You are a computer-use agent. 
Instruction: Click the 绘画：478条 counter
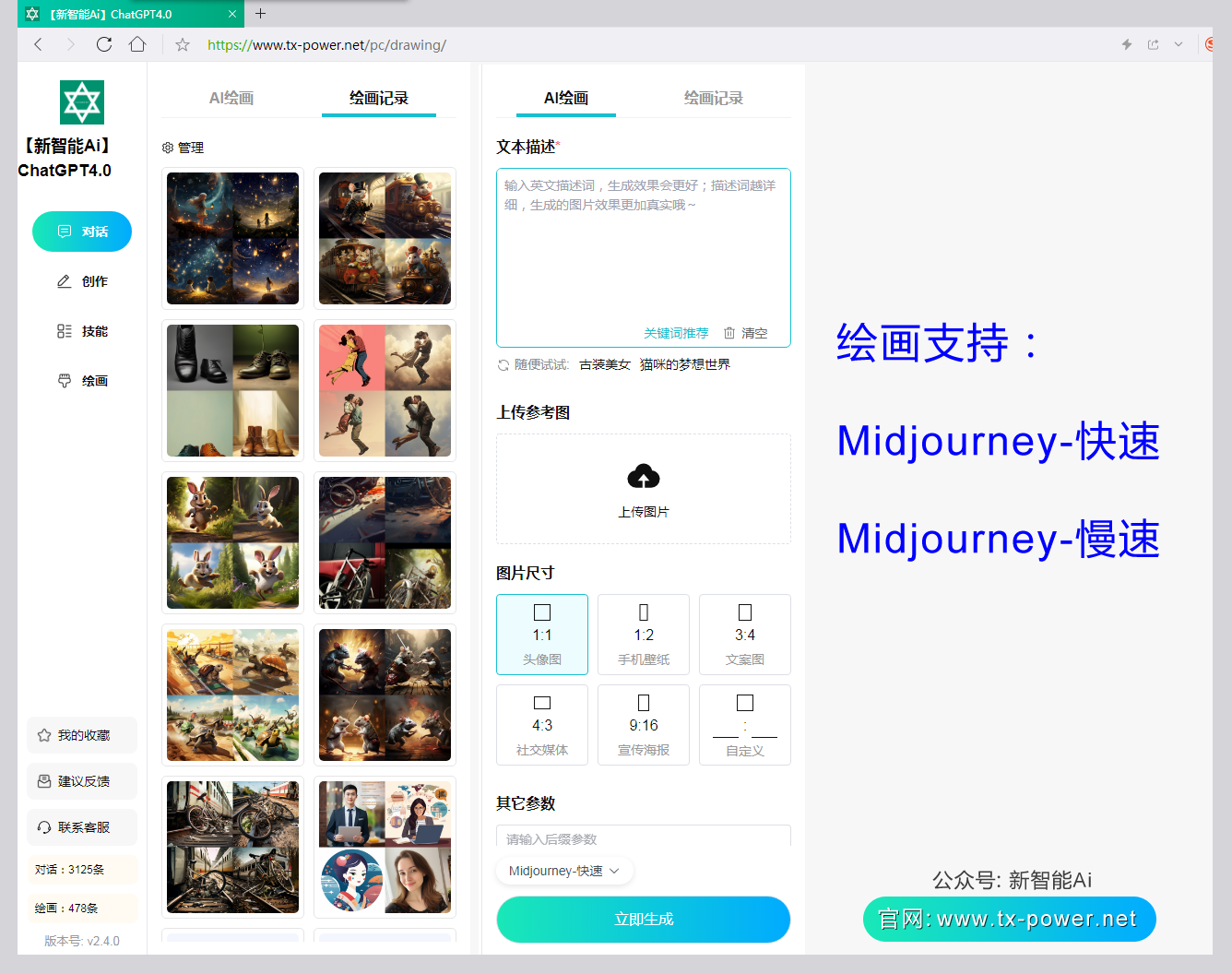82,909
